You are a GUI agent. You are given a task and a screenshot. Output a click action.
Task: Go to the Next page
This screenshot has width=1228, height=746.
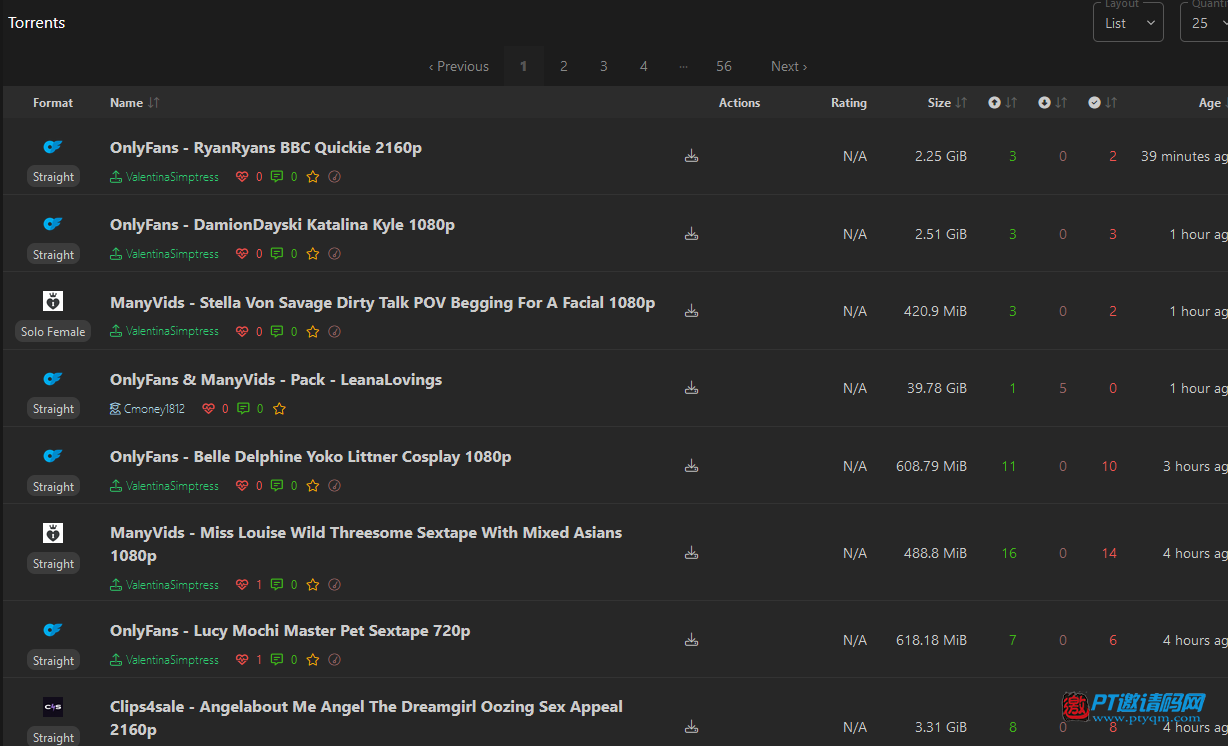tap(789, 66)
